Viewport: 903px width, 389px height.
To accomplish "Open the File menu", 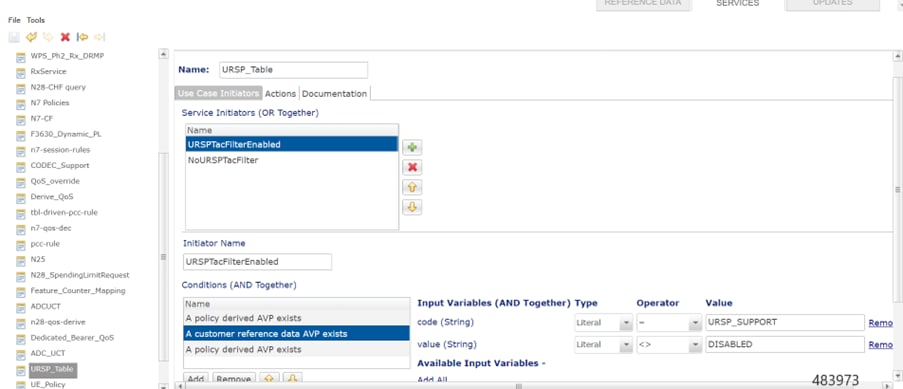I will pyautogui.click(x=14, y=20).
